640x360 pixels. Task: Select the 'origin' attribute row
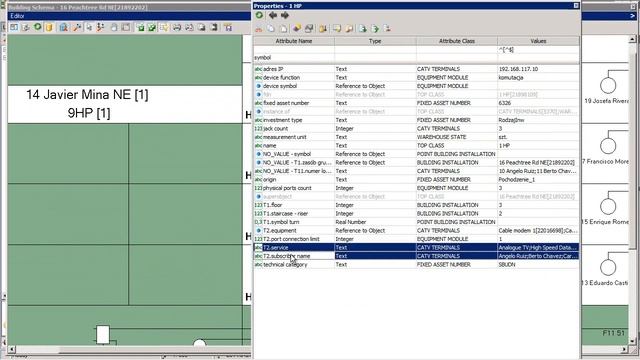click(416, 180)
